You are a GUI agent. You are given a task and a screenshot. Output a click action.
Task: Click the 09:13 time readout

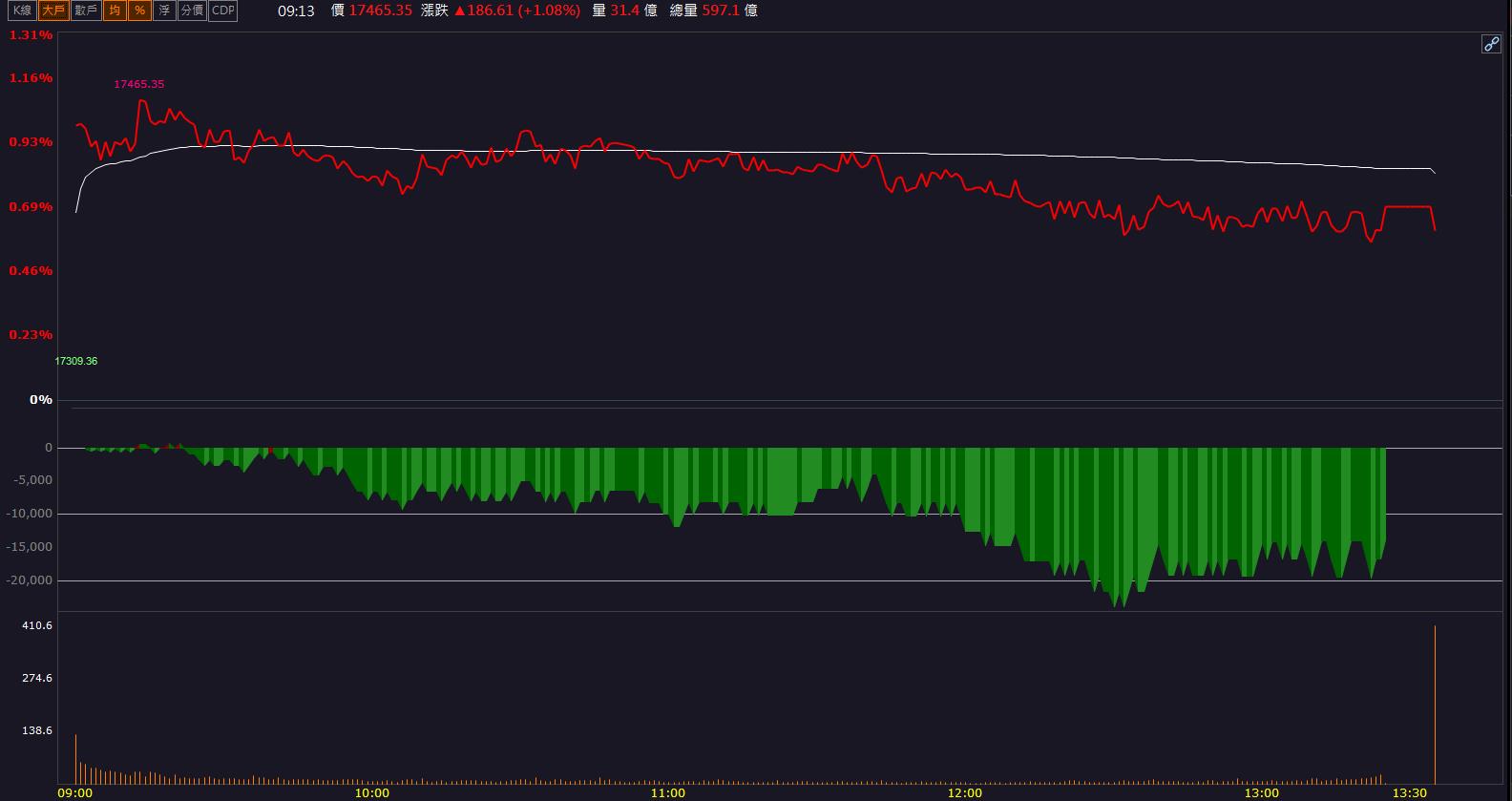click(296, 11)
